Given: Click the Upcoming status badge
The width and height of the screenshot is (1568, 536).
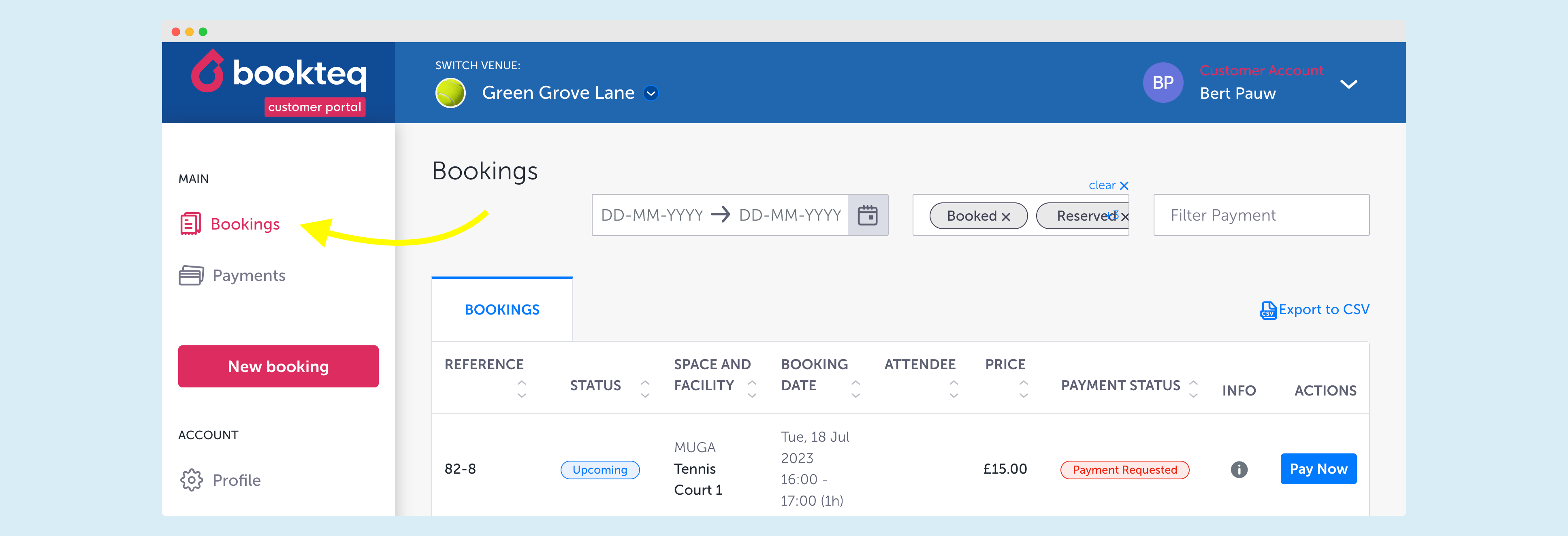Looking at the screenshot, I should [599, 470].
